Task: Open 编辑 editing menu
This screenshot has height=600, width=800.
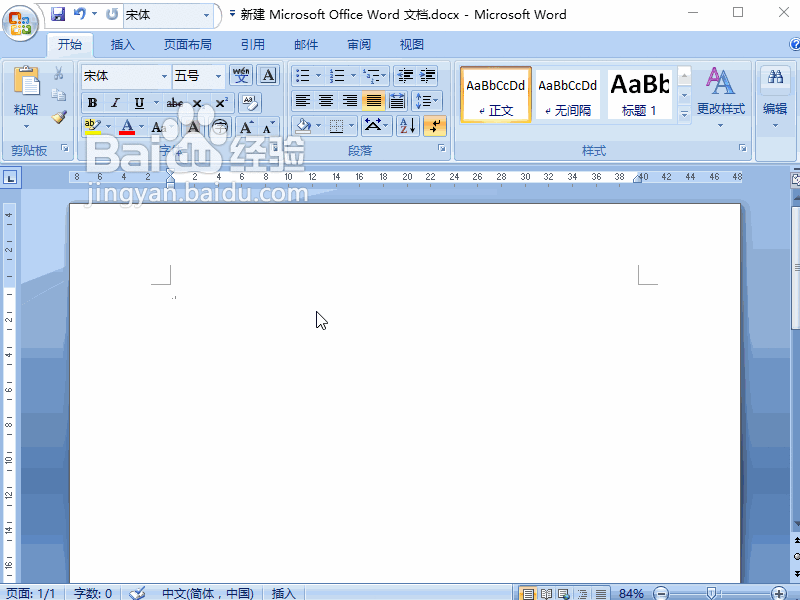Action: [775, 97]
